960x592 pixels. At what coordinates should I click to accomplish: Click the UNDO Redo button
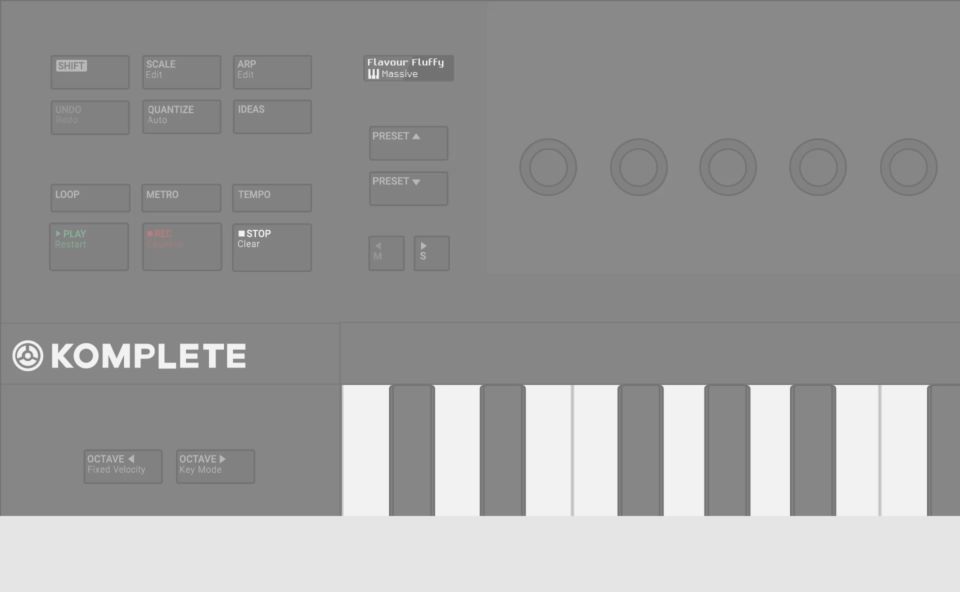(x=90, y=118)
